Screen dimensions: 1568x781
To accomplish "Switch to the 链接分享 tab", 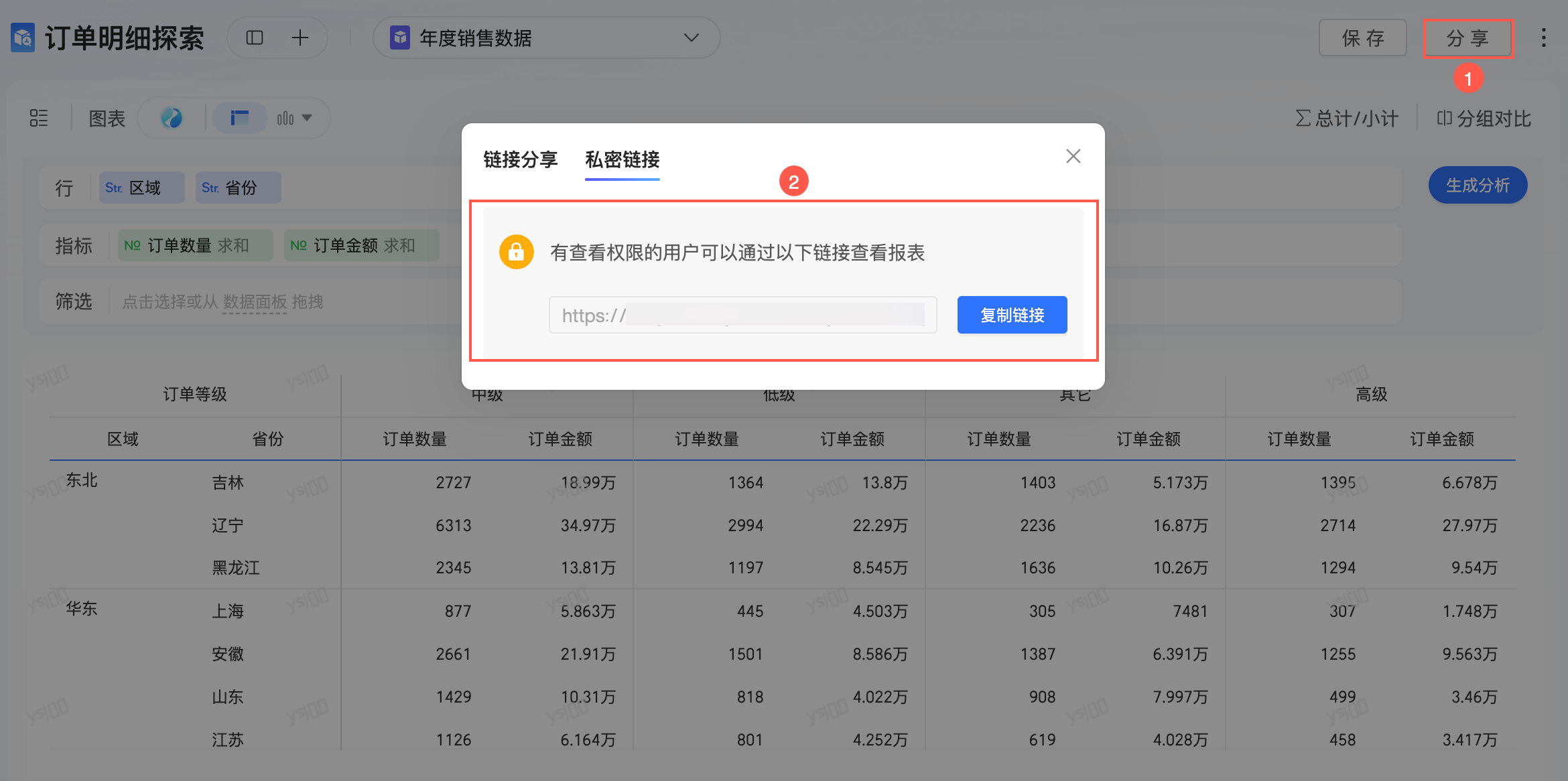I will 521,159.
